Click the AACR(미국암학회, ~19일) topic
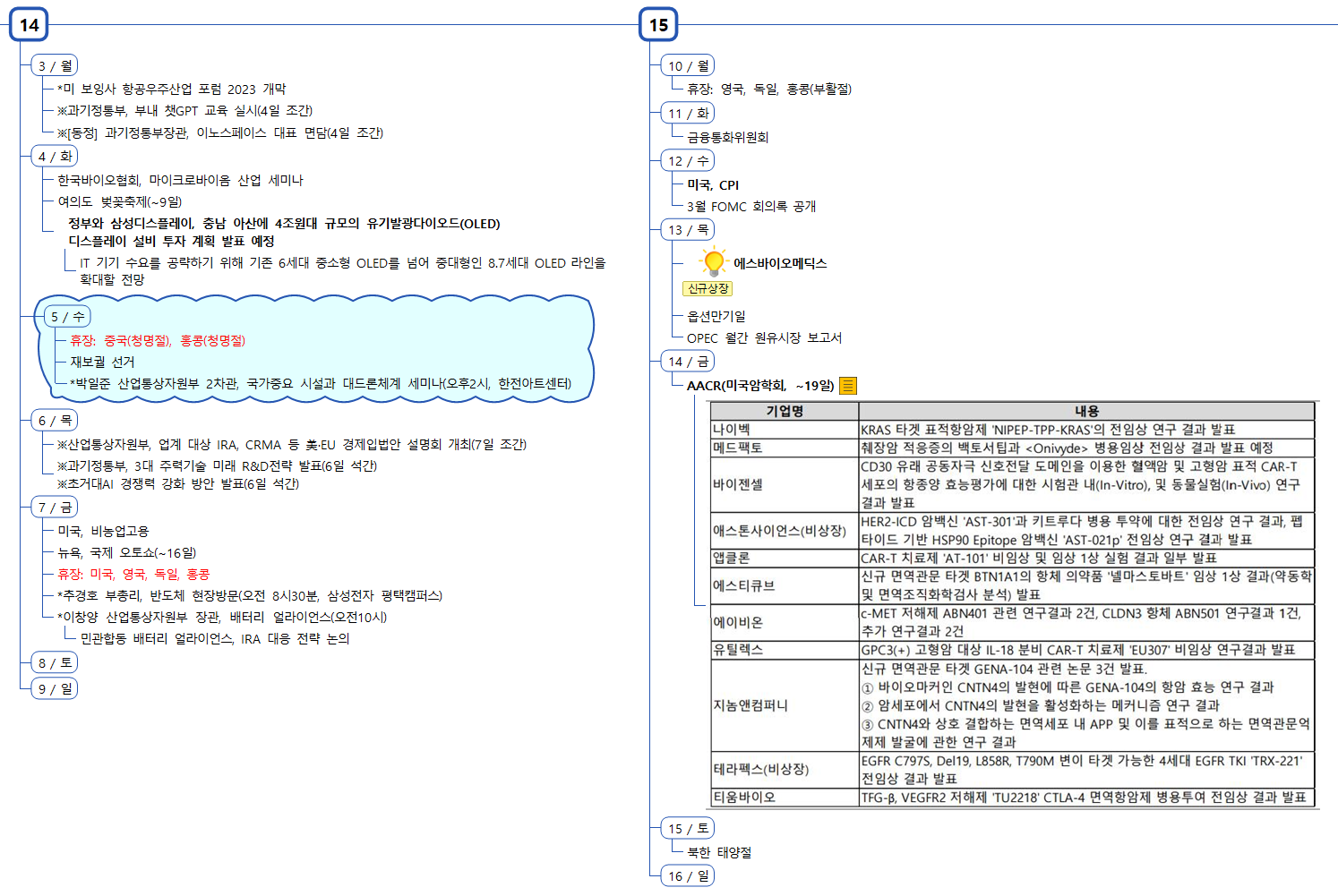 tap(760, 386)
